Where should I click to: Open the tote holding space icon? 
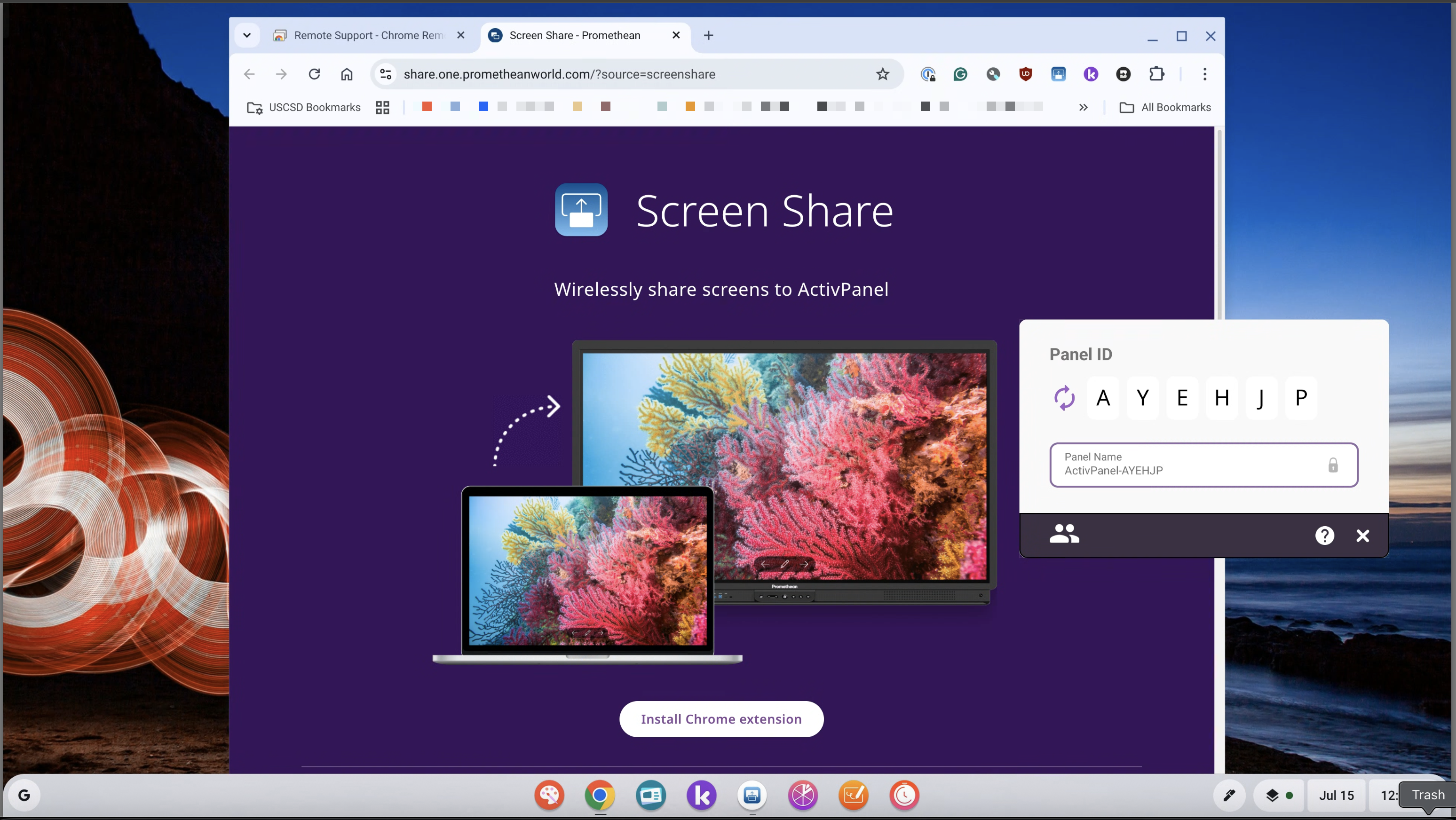(x=1272, y=795)
